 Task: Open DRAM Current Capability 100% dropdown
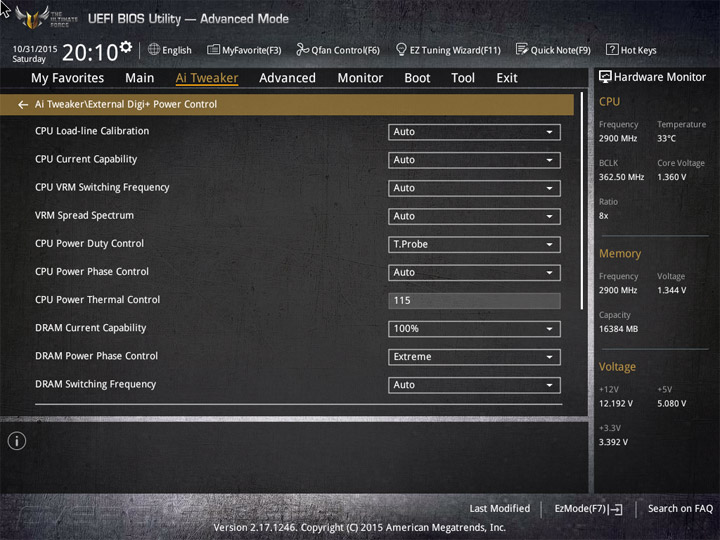click(474, 329)
